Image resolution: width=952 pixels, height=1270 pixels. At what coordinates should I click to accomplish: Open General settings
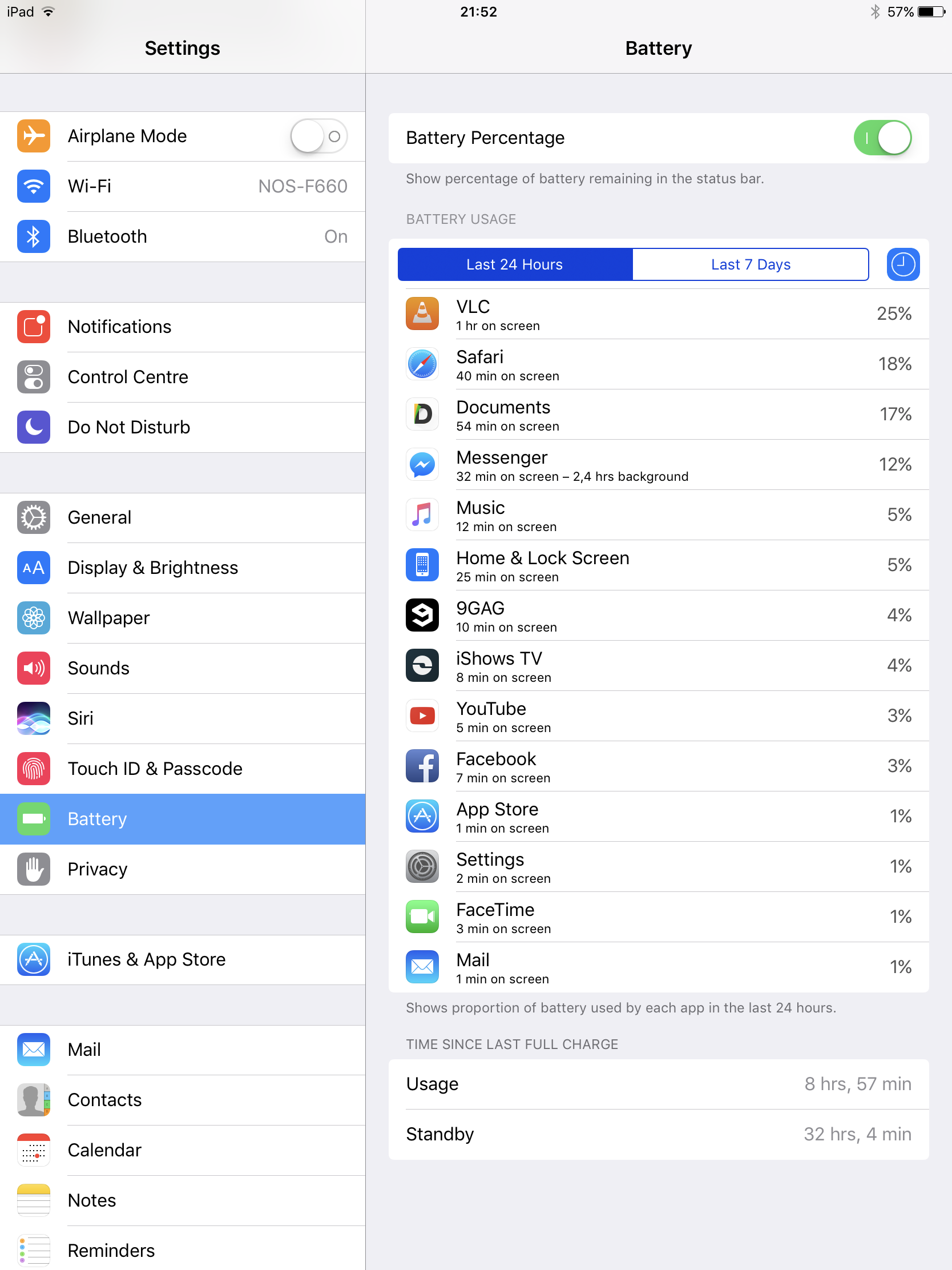pyautogui.click(x=183, y=517)
